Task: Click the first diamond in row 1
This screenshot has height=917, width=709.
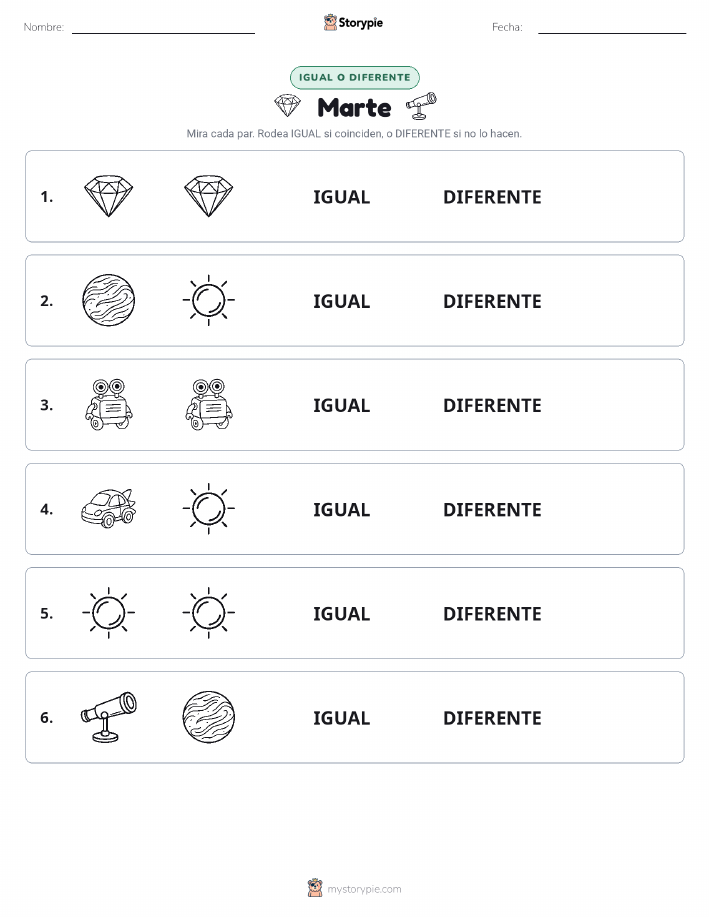Action: (x=109, y=196)
